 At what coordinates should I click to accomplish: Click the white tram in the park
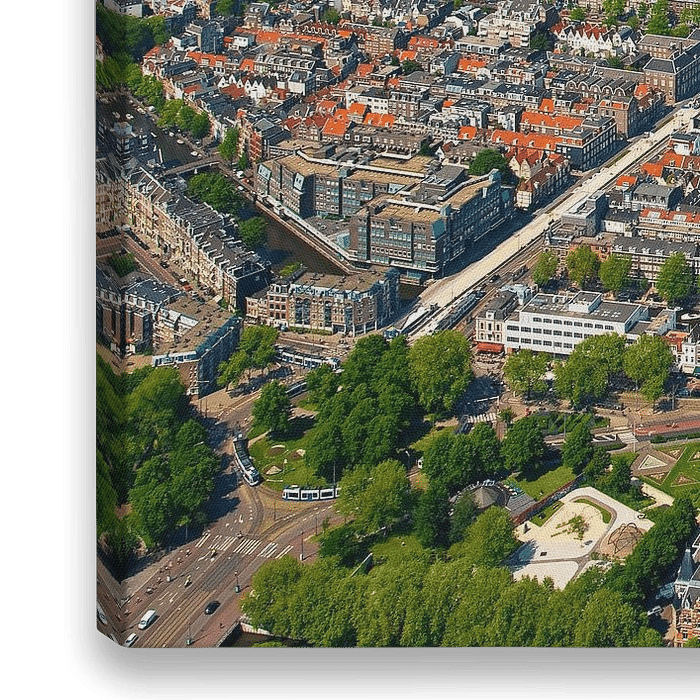pos(310,492)
